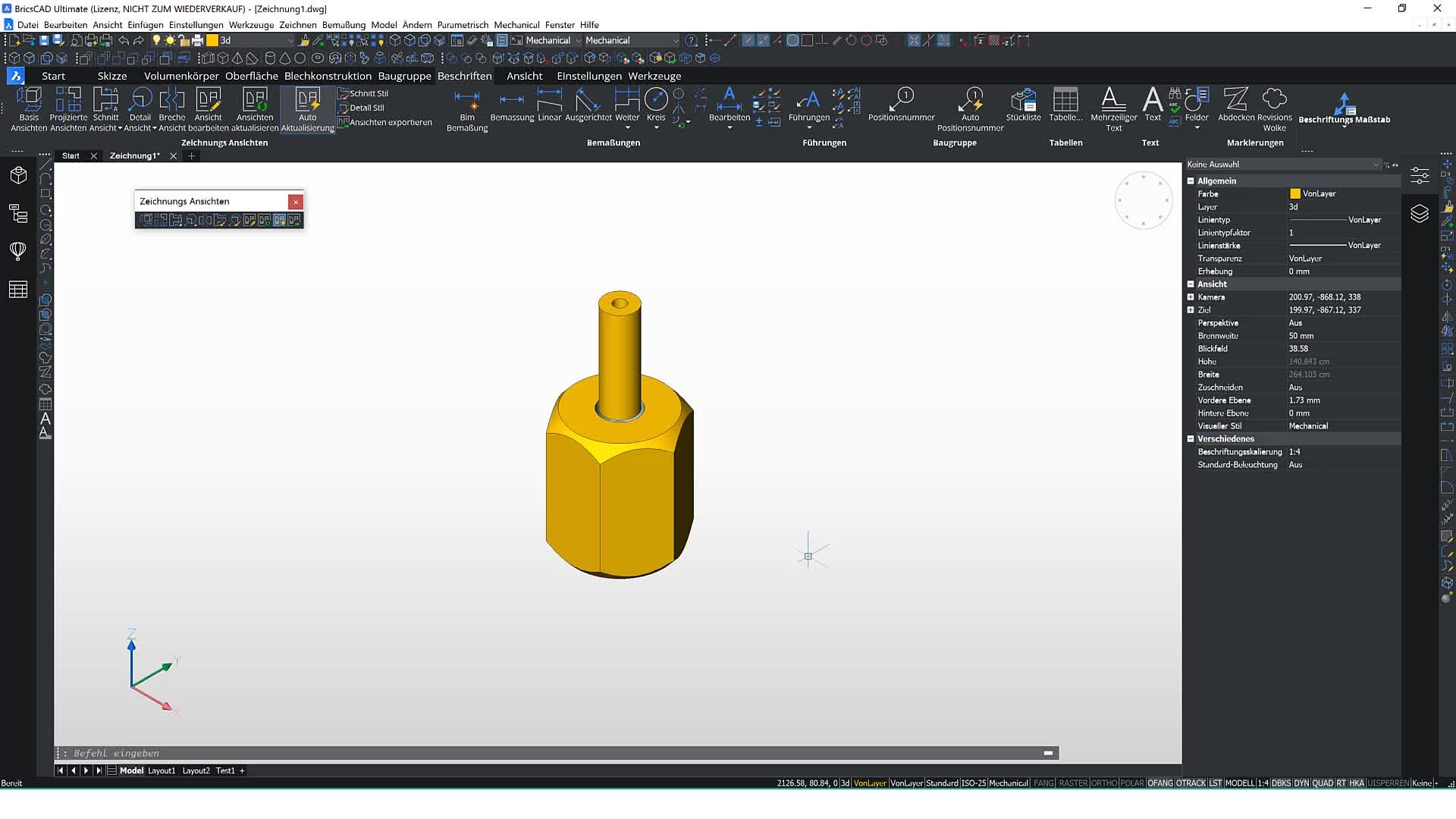
Task: Click the view navigation compass circle
Action: (x=1144, y=201)
